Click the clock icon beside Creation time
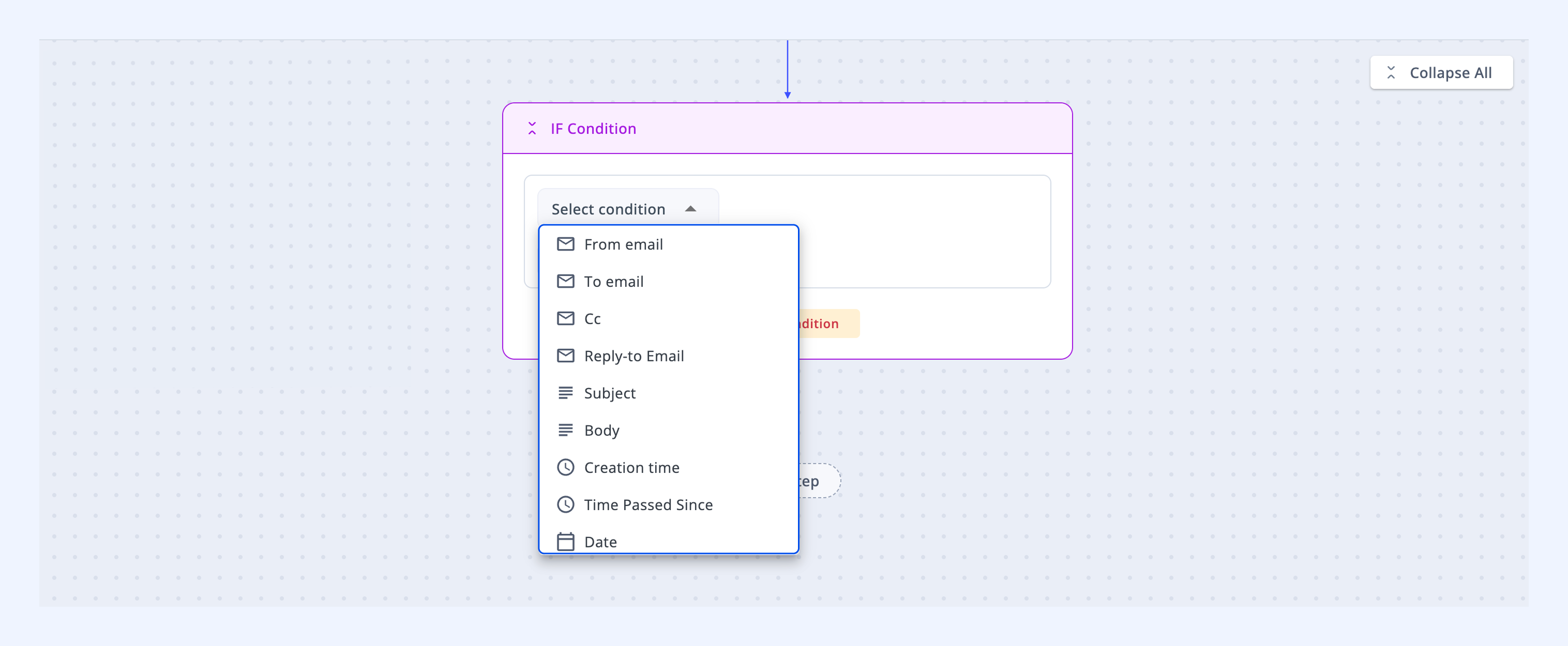Screen dimensions: 1568x646 [565, 467]
